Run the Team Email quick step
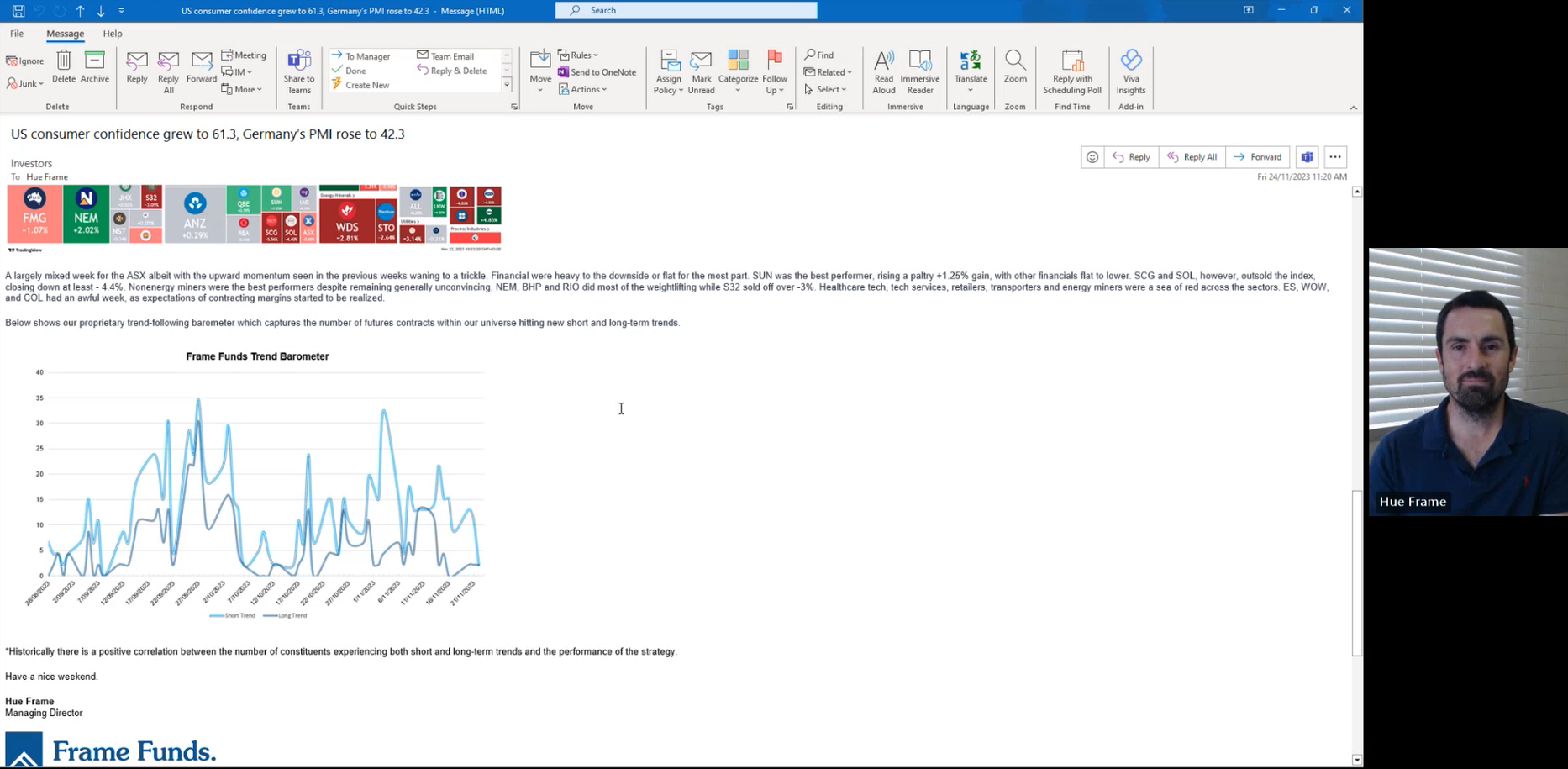Image resolution: width=1568 pixels, height=769 pixels. pos(445,56)
